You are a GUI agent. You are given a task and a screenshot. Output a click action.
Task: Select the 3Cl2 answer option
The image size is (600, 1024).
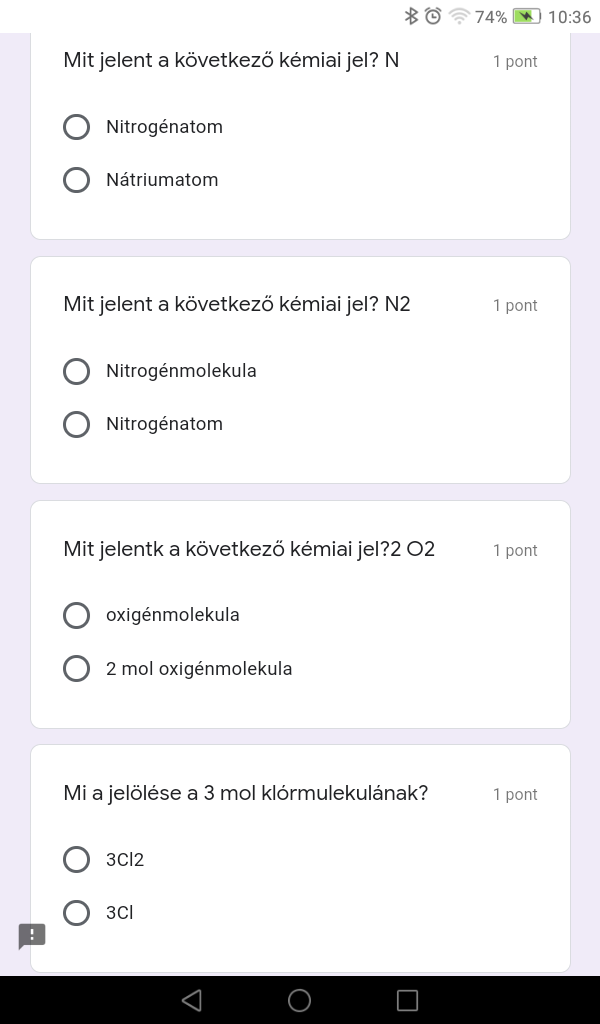pyautogui.click(x=77, y=859)
